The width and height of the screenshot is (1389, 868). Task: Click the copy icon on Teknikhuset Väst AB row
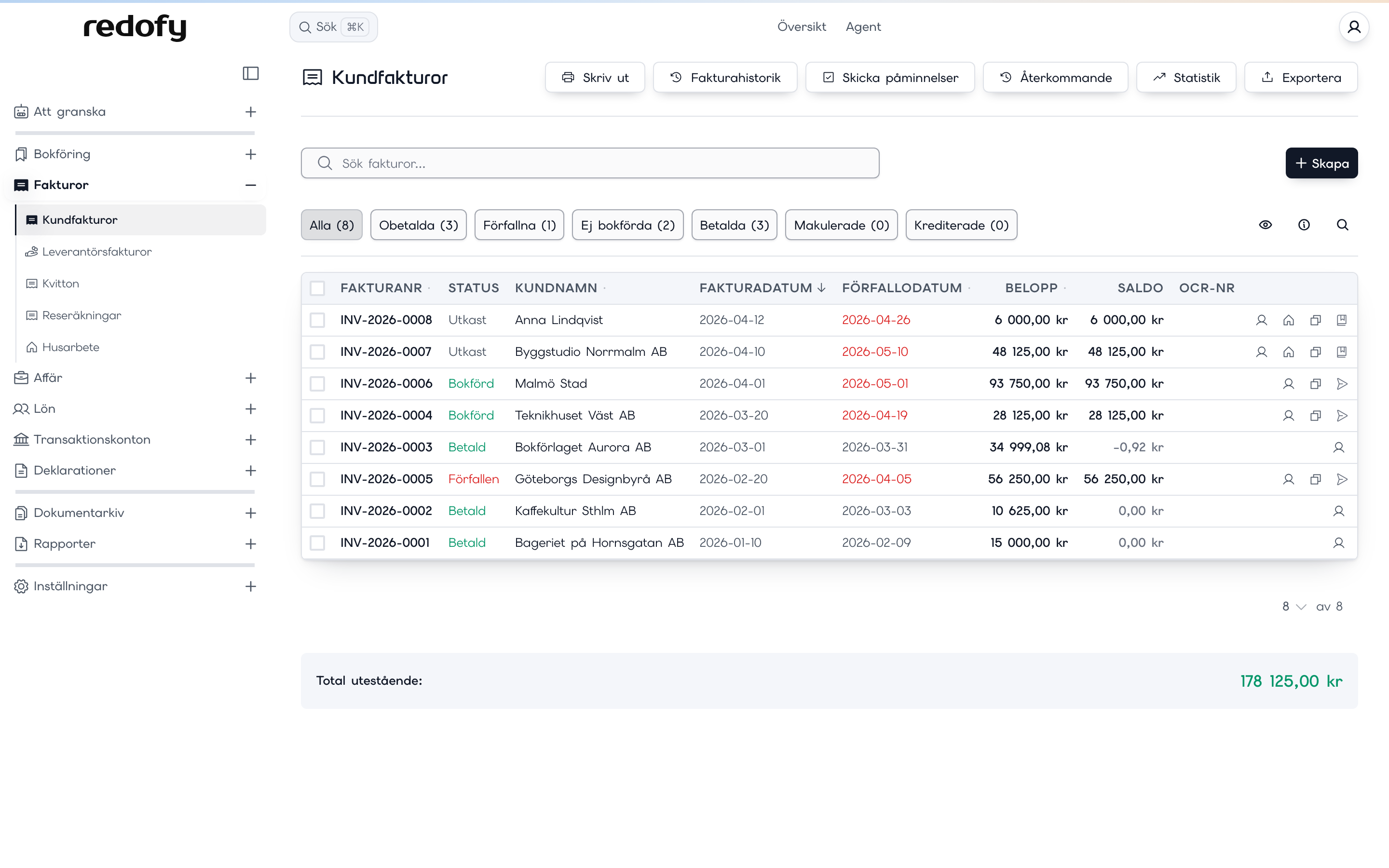1316,416
